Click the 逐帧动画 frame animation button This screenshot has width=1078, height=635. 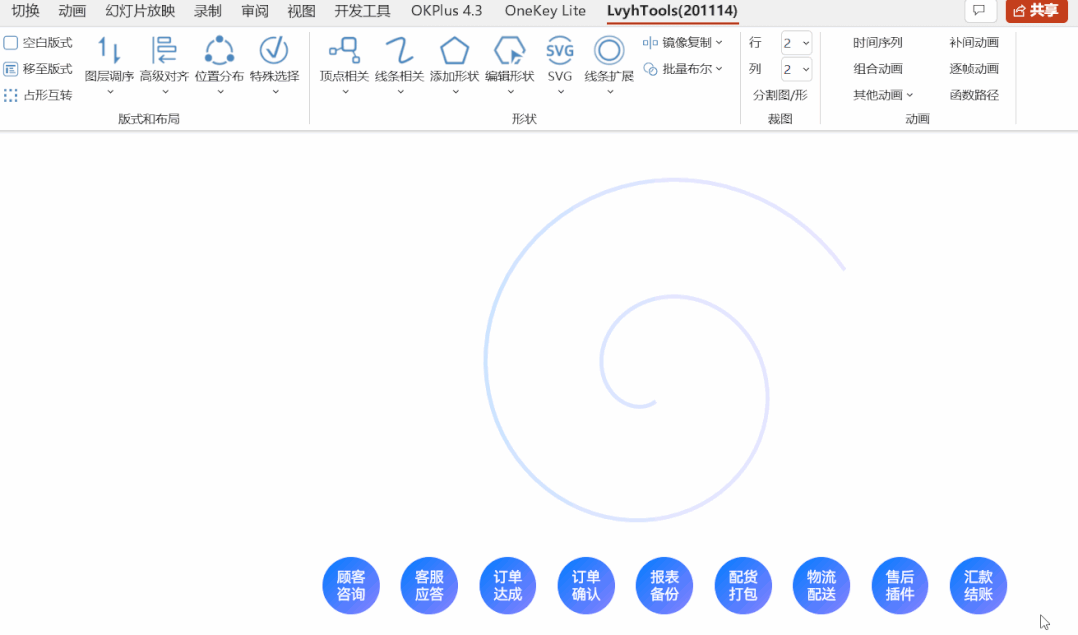[974, 69]
